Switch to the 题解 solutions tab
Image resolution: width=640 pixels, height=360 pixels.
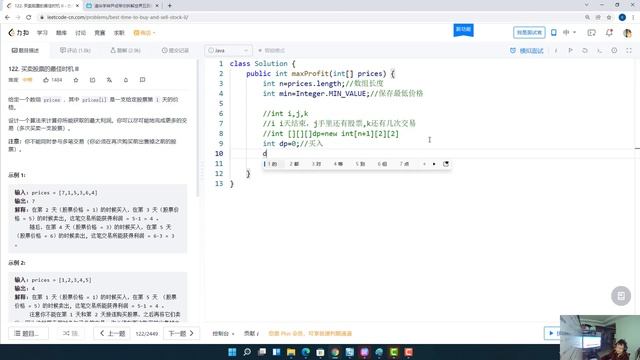(x=125, y=50)
